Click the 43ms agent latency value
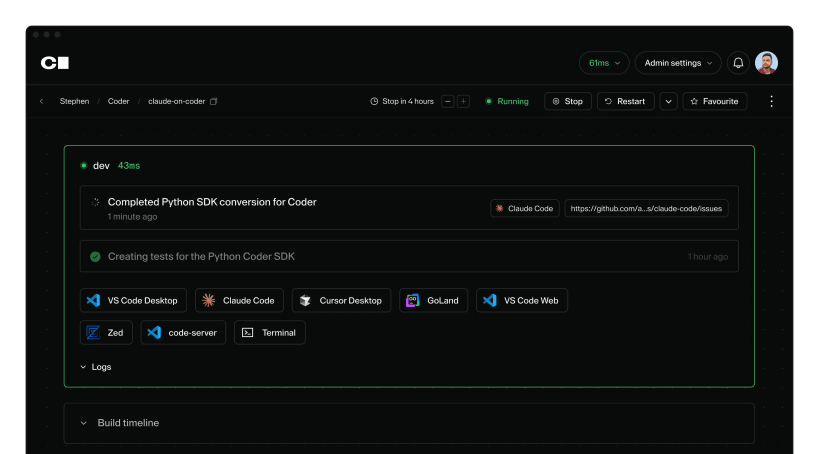The width and height of the screenshot is (819, 454). (129, 166)
